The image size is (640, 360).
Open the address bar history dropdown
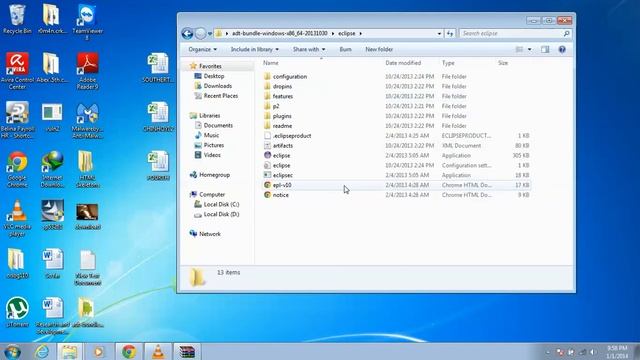click(x=439, y=33)
